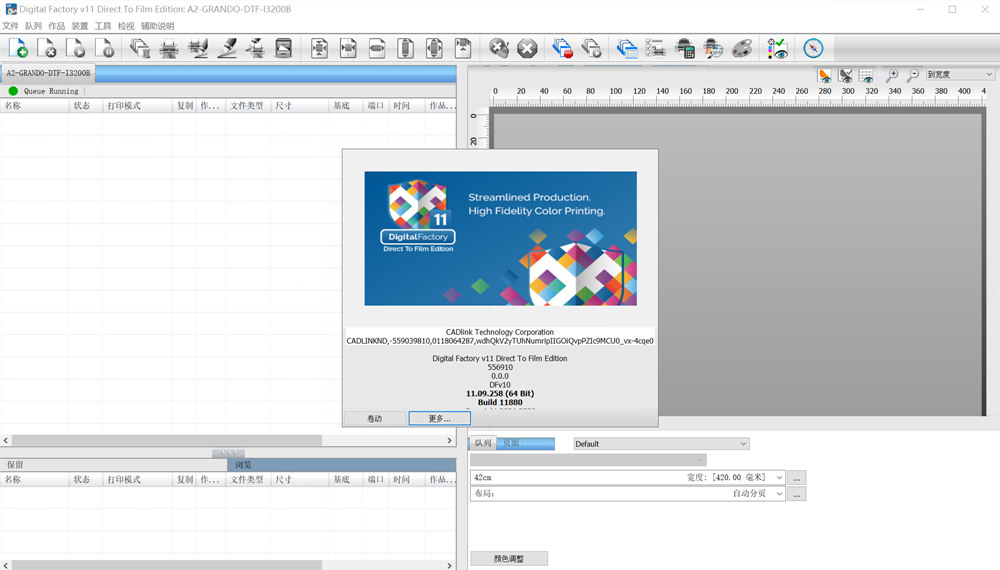Viewport: 1000px width, 570px height.
Task: Select the A2-GRANDO-DTF-I3200B queue tab
Action: pos(48,73)
